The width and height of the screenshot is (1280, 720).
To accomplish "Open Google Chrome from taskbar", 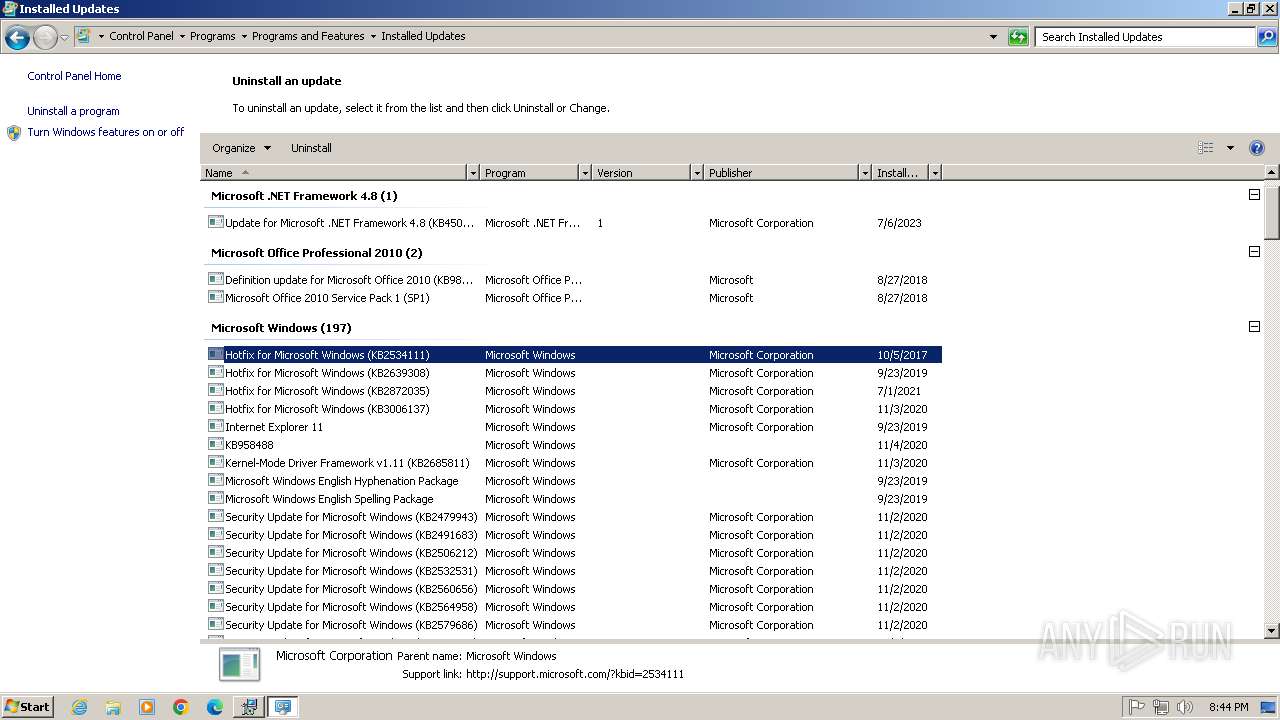I will 181,707.
